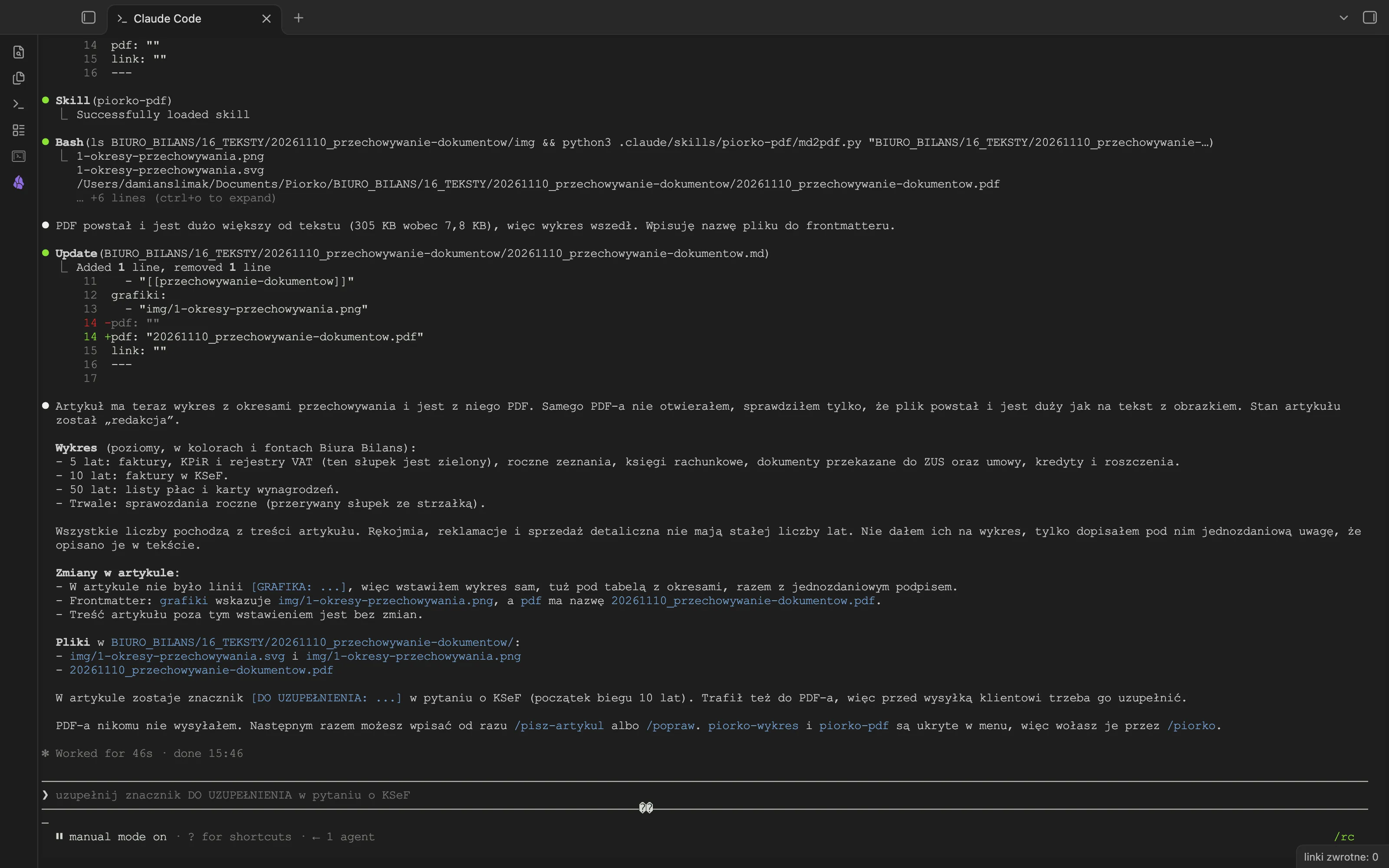
Task: Click the piorko-wykres skill link
Action: coord(753,726)
